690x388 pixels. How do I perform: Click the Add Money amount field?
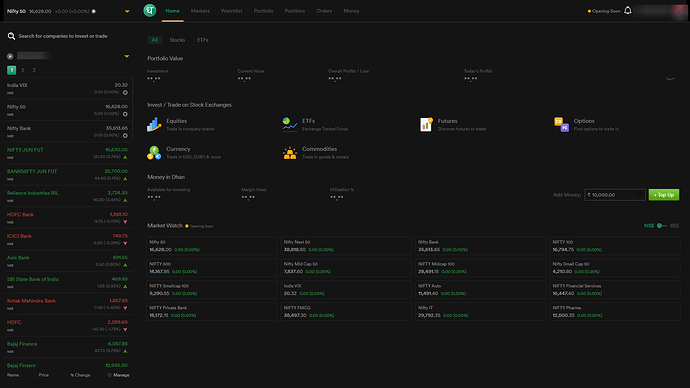point(615,195)
